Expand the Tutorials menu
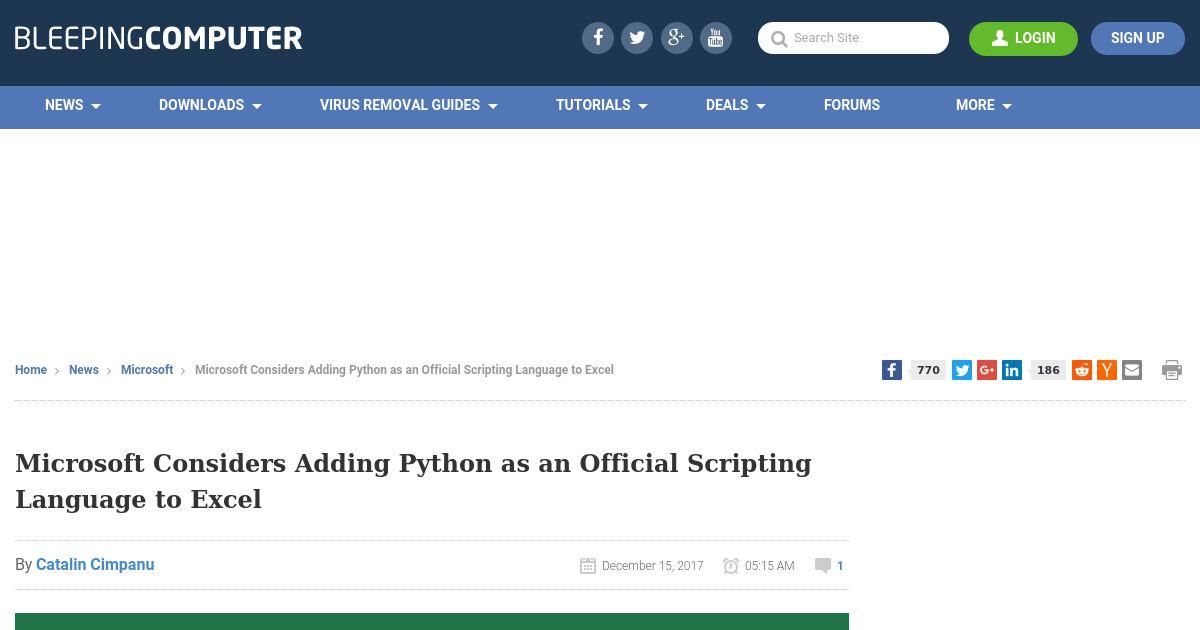 pos(602,105)
